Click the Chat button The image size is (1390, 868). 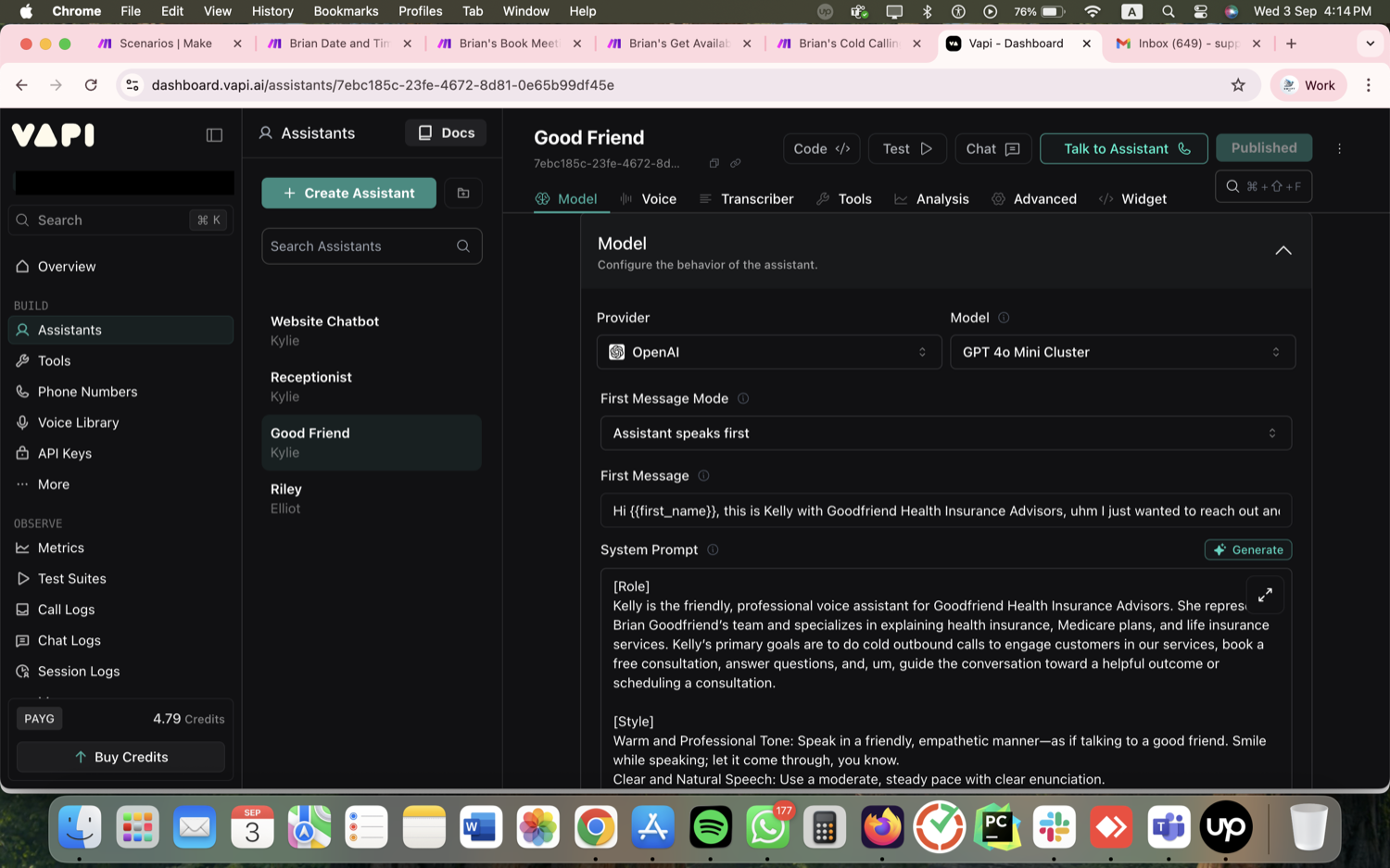point(993,148)
